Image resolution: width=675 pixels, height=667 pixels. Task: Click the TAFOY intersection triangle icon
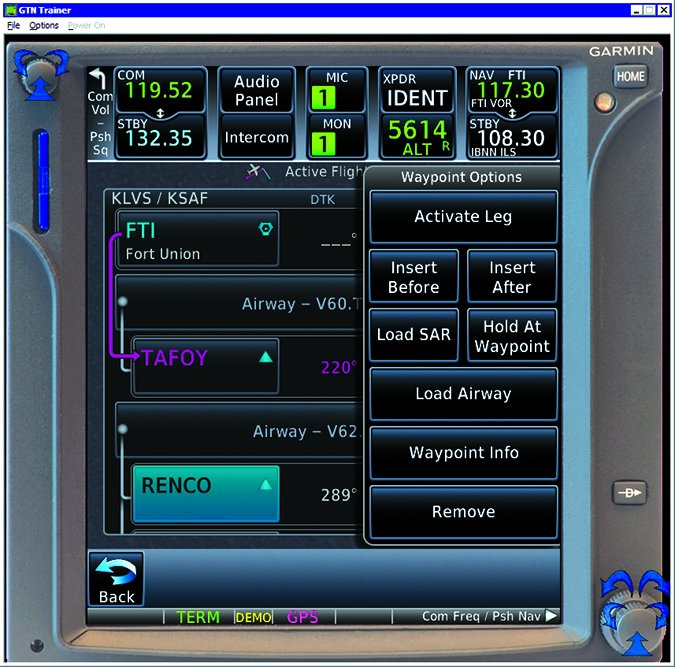(x=265, y=357)
